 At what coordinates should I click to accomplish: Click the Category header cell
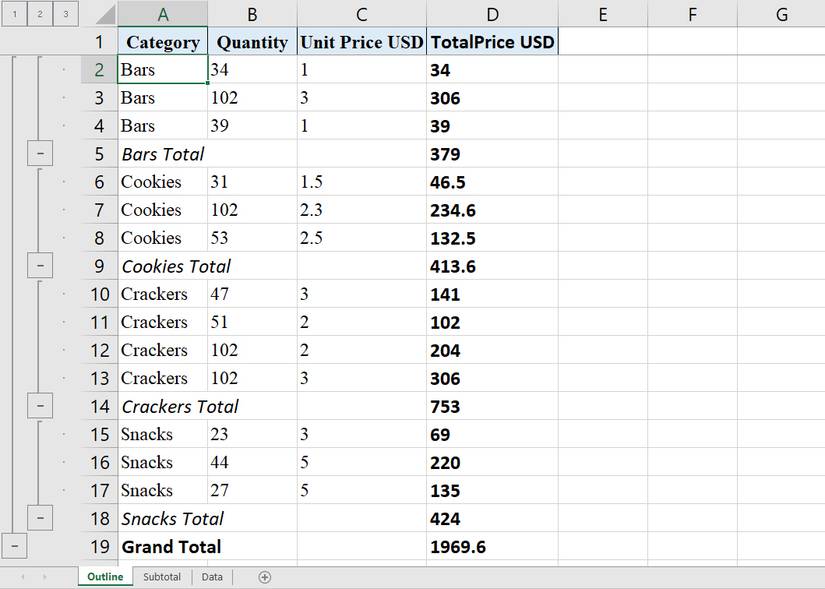(163, 42)
